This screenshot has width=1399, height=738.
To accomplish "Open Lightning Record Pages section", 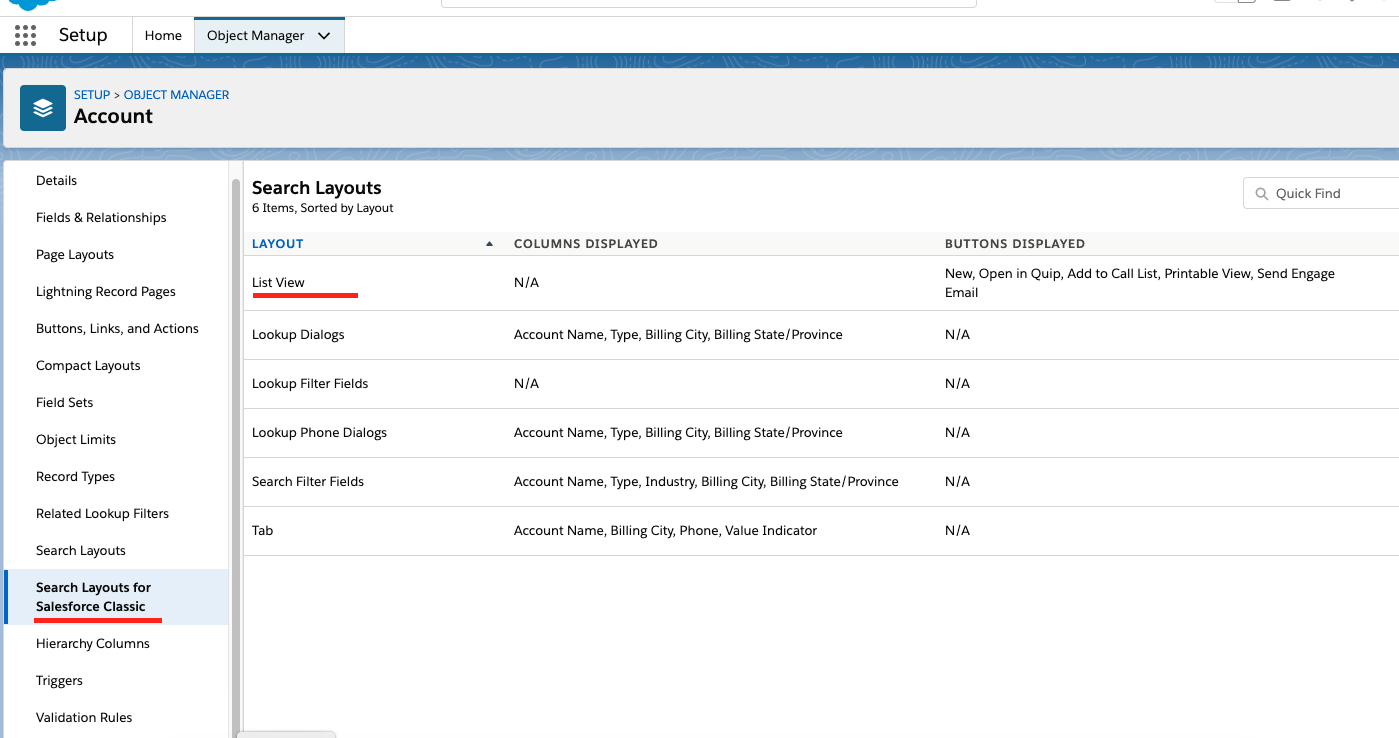I will coord(106,292).
